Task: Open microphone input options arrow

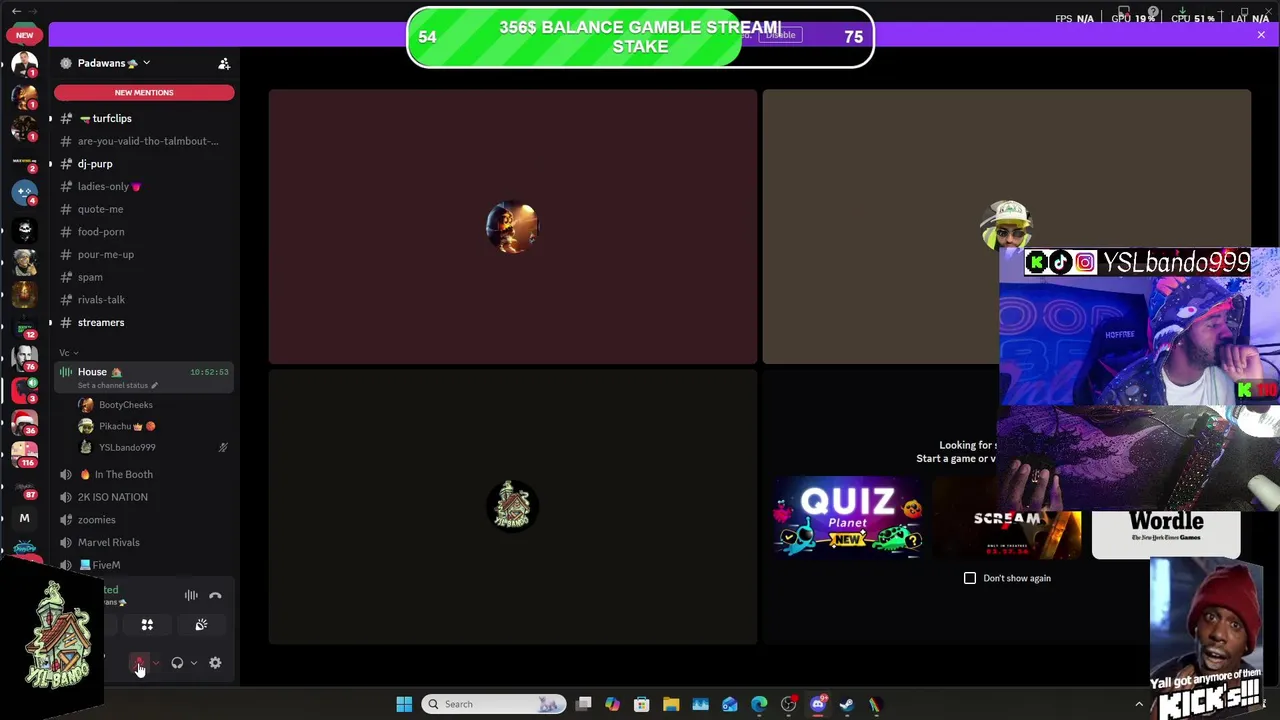Action: tap(156, 663)
